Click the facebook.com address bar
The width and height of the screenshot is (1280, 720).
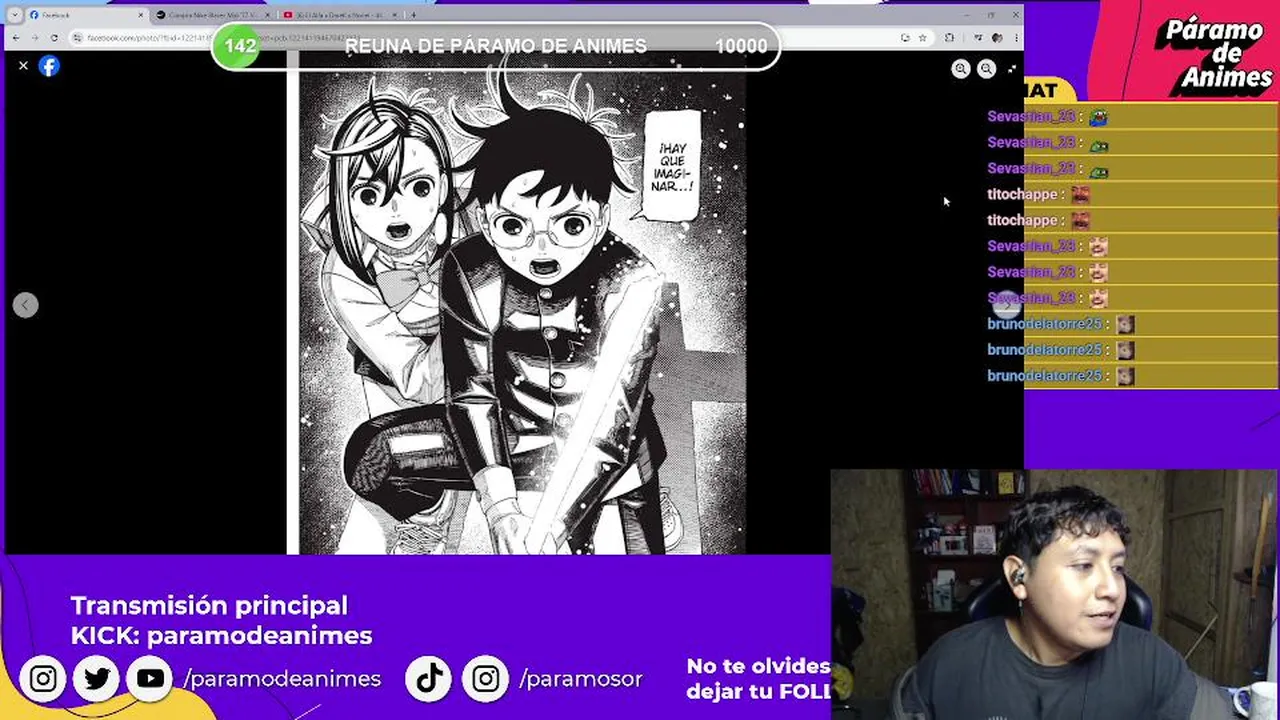(500, 38)
